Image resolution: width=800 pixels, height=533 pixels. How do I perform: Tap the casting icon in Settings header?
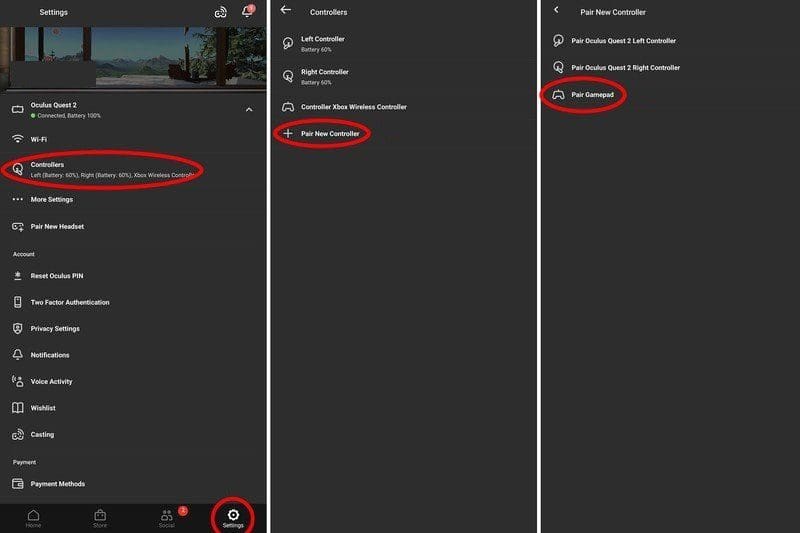click(220, 12)
